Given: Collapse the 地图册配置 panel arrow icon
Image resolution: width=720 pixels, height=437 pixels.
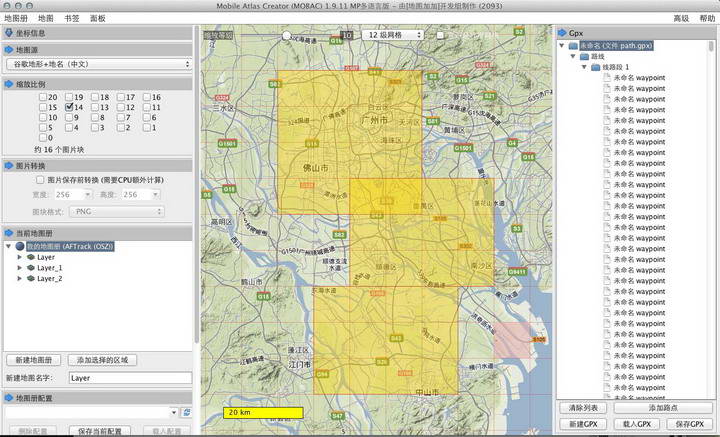Looking at the screenshot, I should point(9,398).
